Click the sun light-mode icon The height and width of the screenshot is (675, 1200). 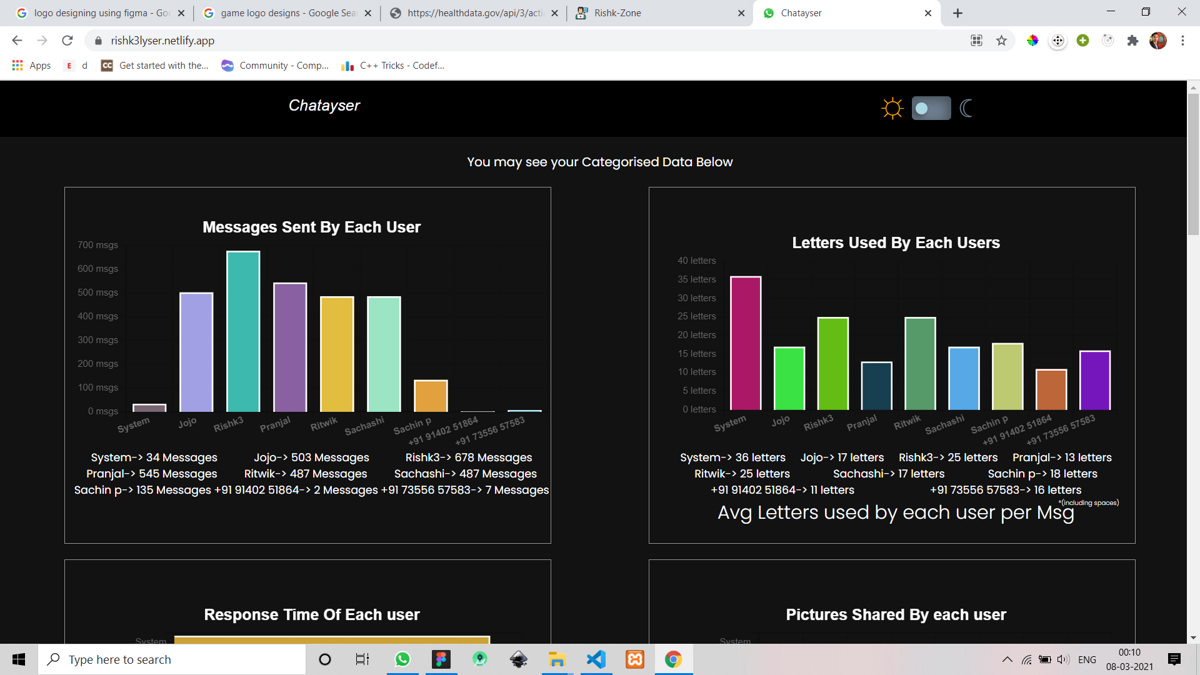point(892,108)
